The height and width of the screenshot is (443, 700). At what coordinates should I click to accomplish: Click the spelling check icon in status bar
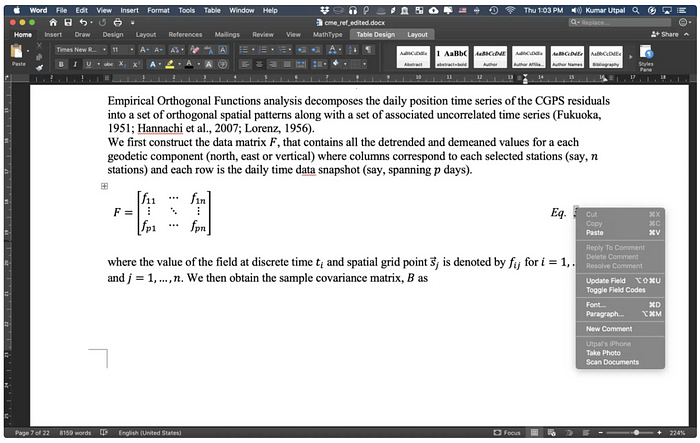(x=104, y=432)
